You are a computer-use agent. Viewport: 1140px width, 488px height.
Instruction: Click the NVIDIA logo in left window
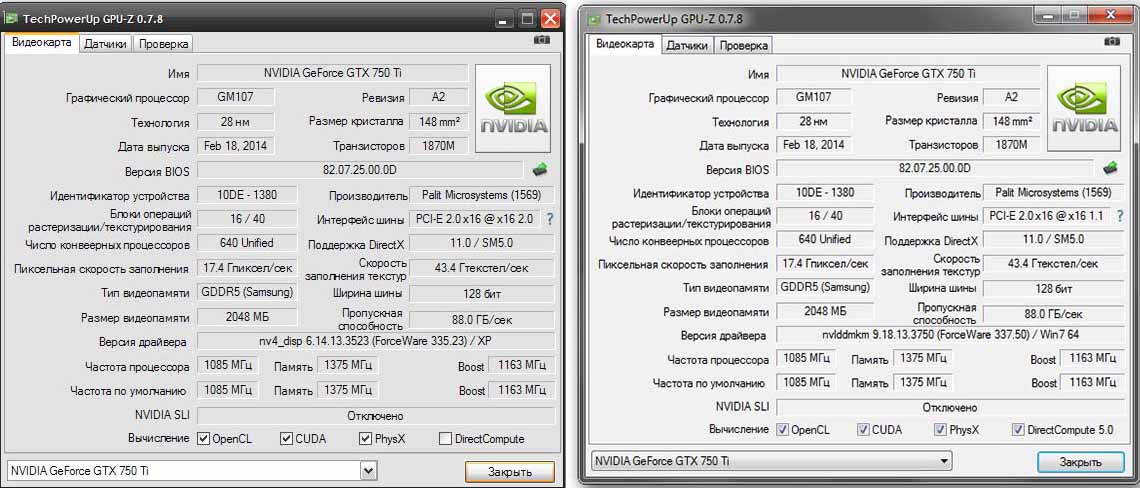(513, 108)
